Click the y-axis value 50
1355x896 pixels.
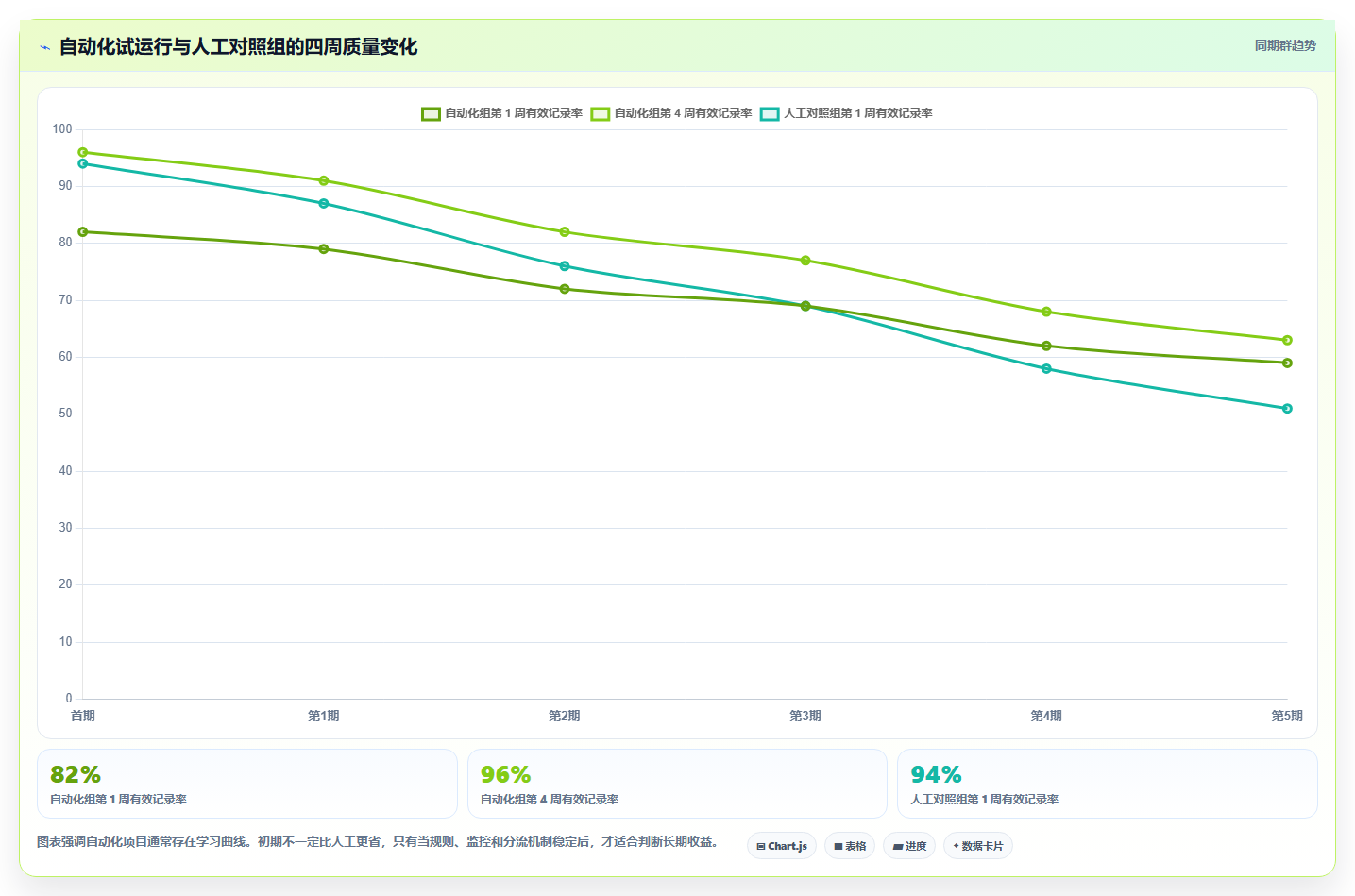(65, 414)
